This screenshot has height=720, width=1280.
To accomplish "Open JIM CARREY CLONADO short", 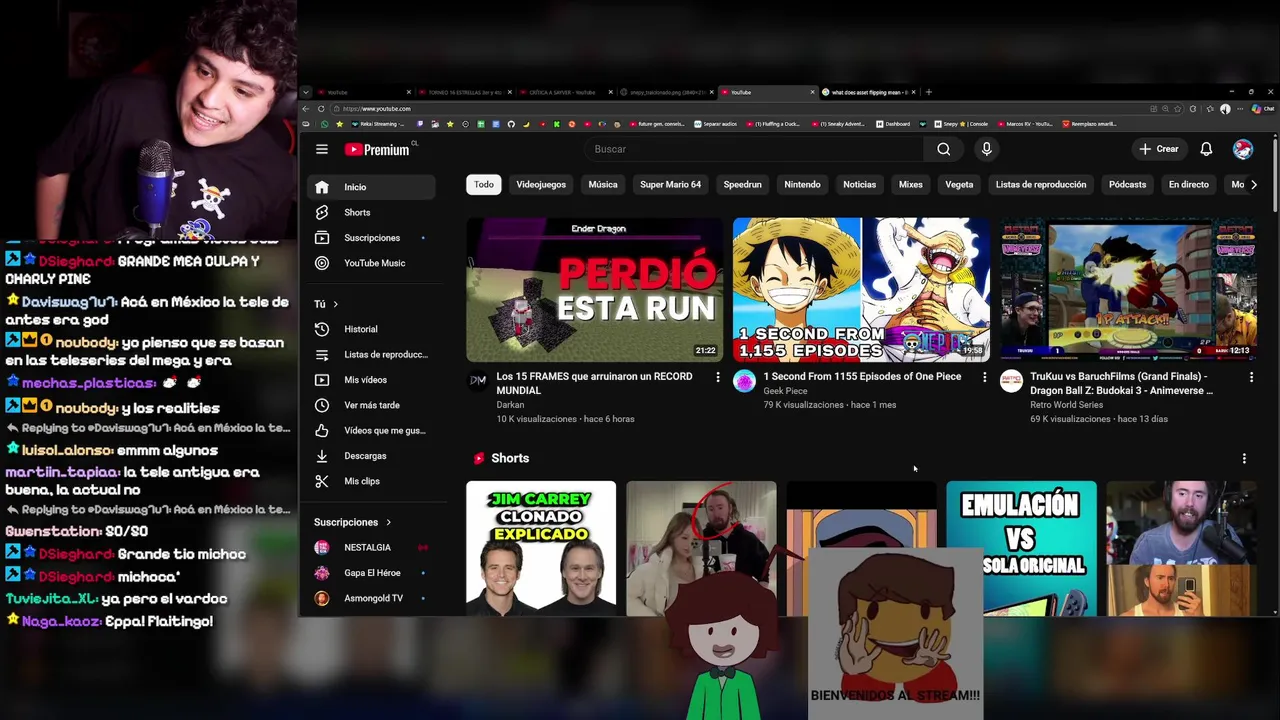I will [541, 548].
